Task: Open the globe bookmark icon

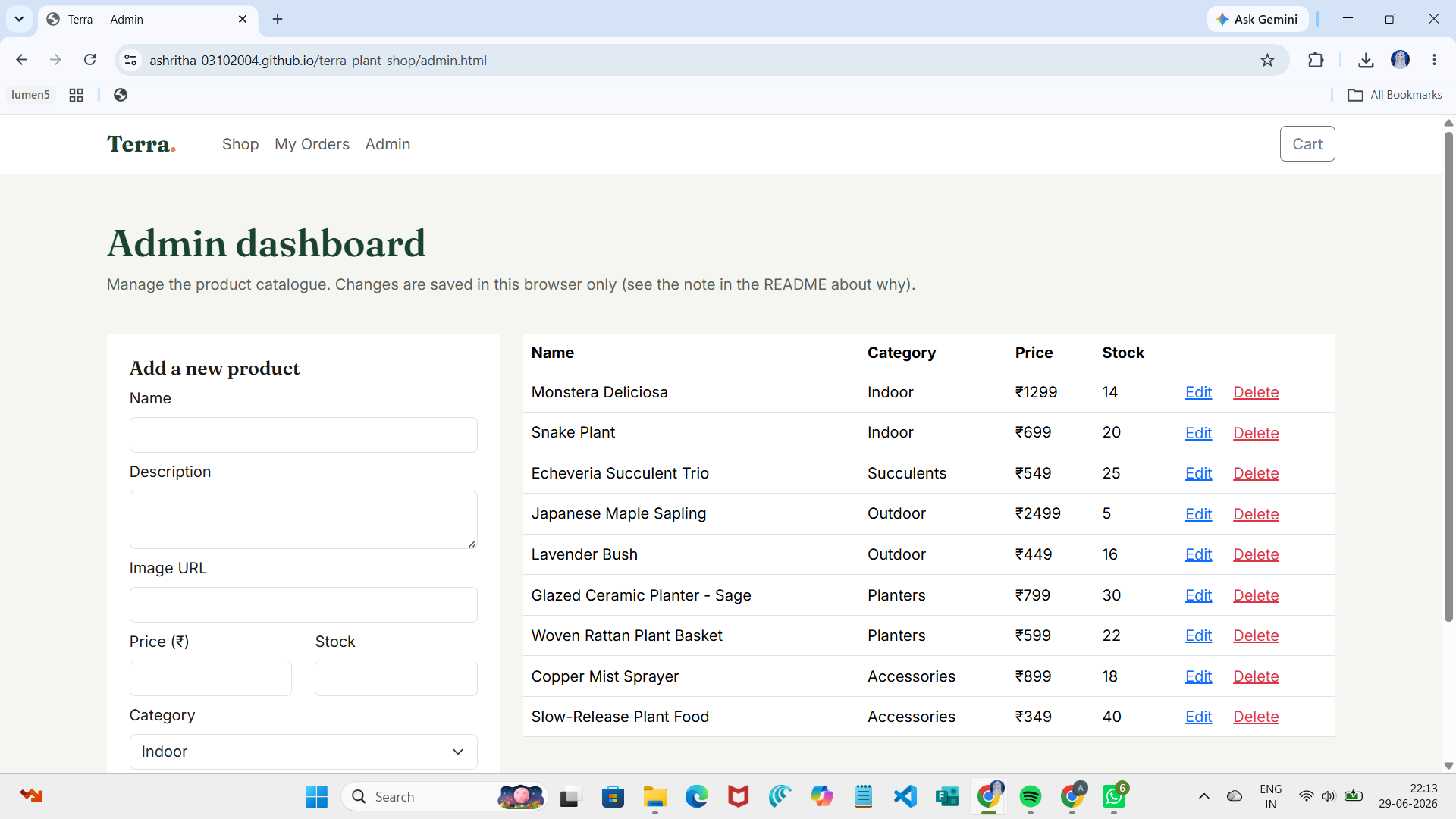Action: [120, 95]
